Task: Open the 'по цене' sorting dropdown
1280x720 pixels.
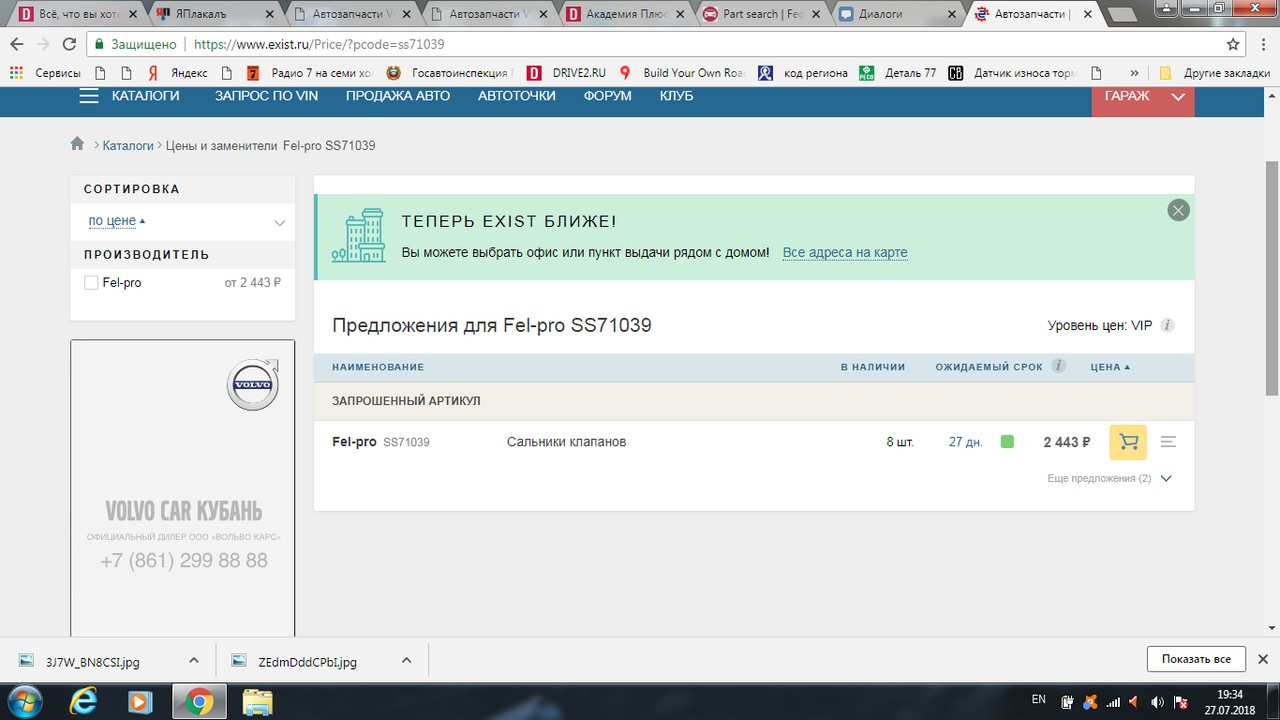Action: [x=183, y=222]
